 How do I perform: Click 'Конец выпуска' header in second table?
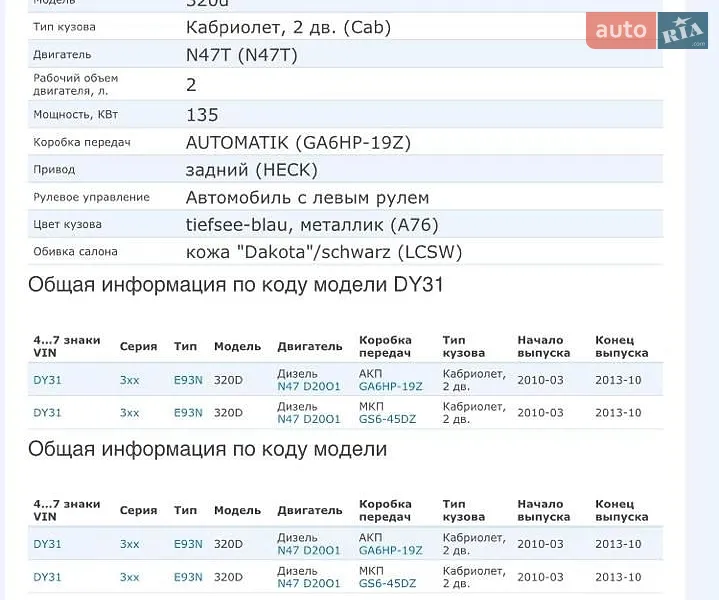coord(621,510)
